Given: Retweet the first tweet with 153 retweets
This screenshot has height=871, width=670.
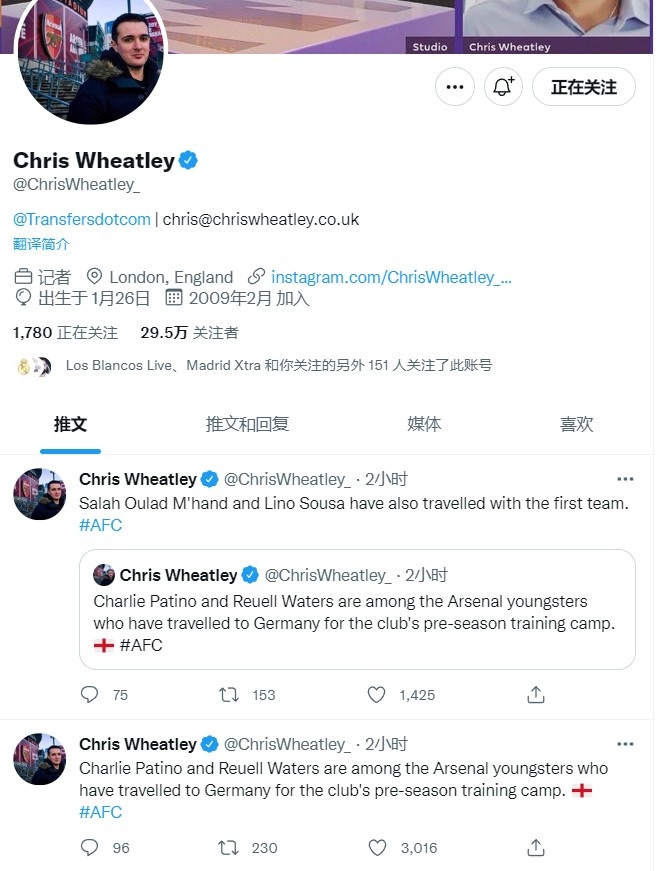Looking at the screenshot, I should pos(228,694).
